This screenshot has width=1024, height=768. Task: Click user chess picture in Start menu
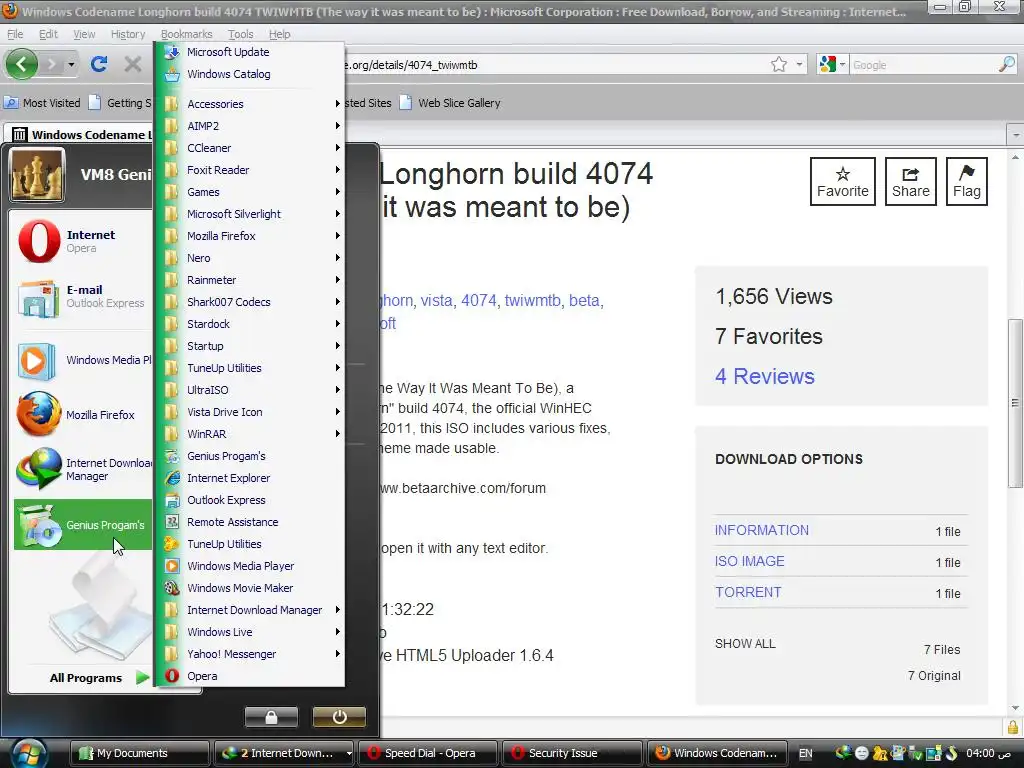point(37,174)
